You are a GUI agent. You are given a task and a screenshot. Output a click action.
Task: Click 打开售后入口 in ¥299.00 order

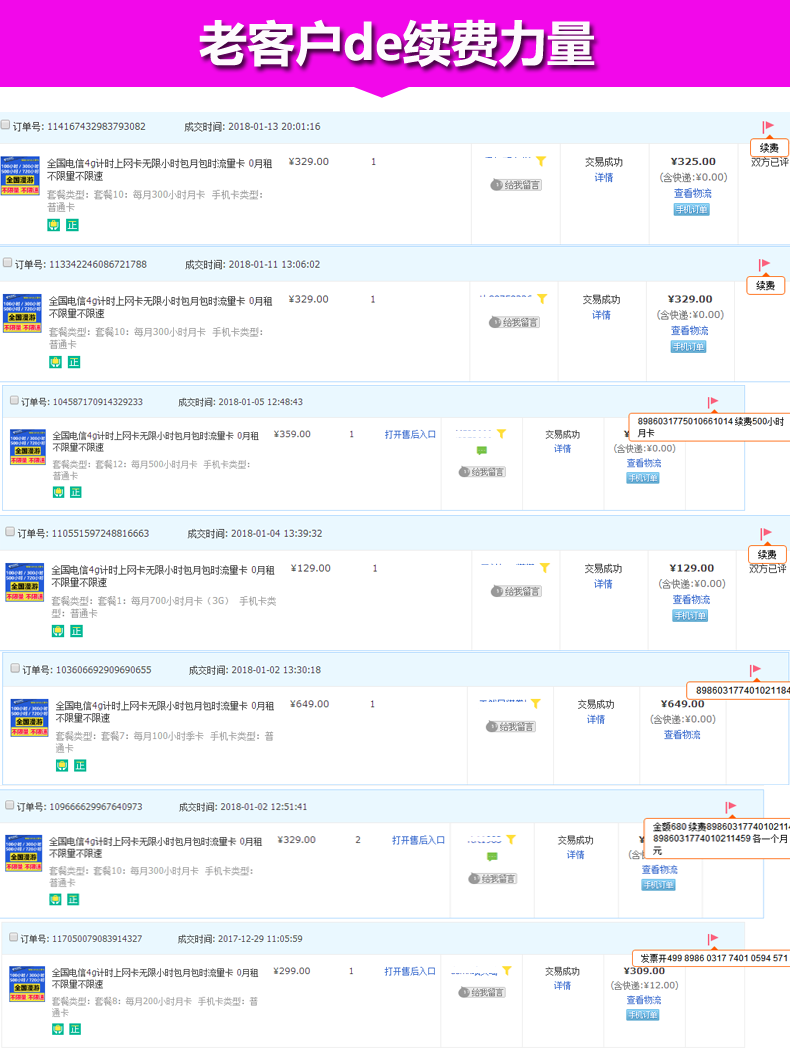tap(410, 972)
